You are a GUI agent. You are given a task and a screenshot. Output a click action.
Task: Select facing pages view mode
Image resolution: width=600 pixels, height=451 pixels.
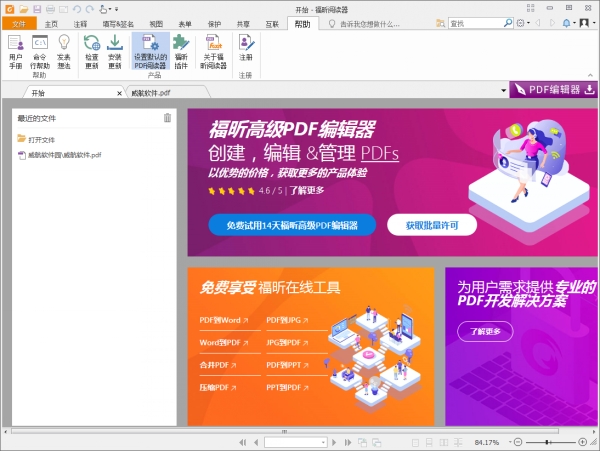(x=443, y=443)
